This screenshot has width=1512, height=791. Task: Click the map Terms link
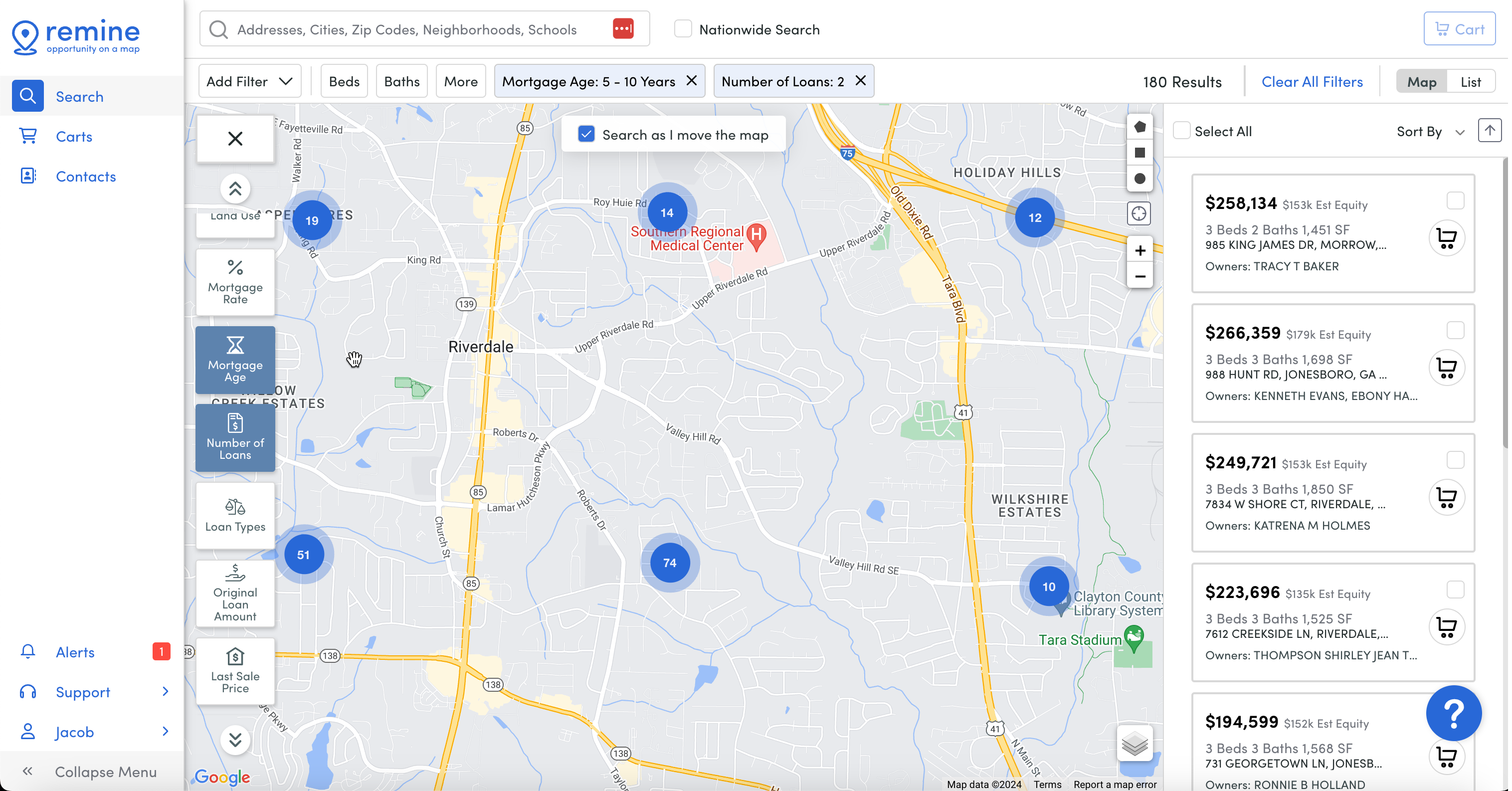pos(1047,784)
